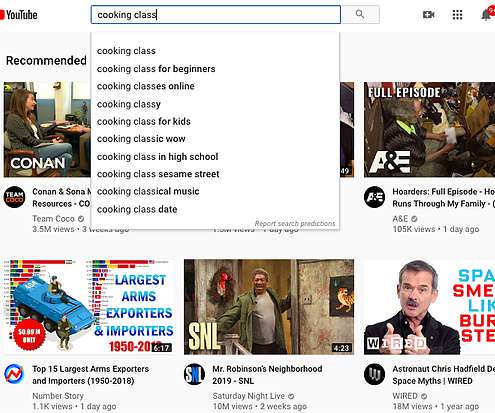Click the verified badge next to Saturday Night Live
This screenshot has height=413, width=495.
pyautogui.click(x=291, y=396)
